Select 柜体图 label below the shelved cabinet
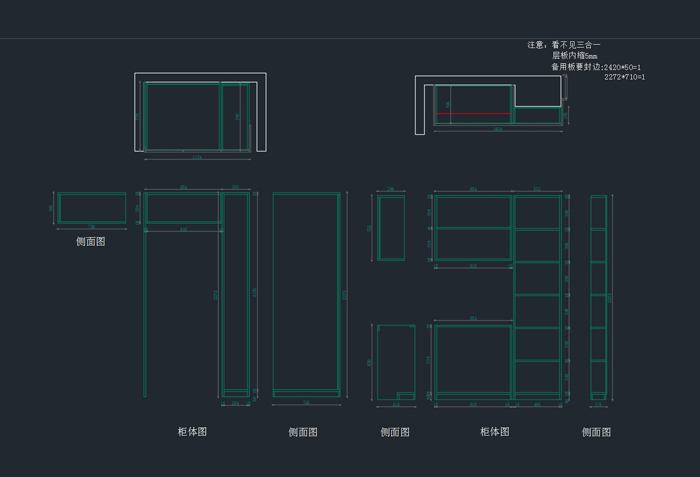The image size is (700, 477). click(x=494, y=432)
